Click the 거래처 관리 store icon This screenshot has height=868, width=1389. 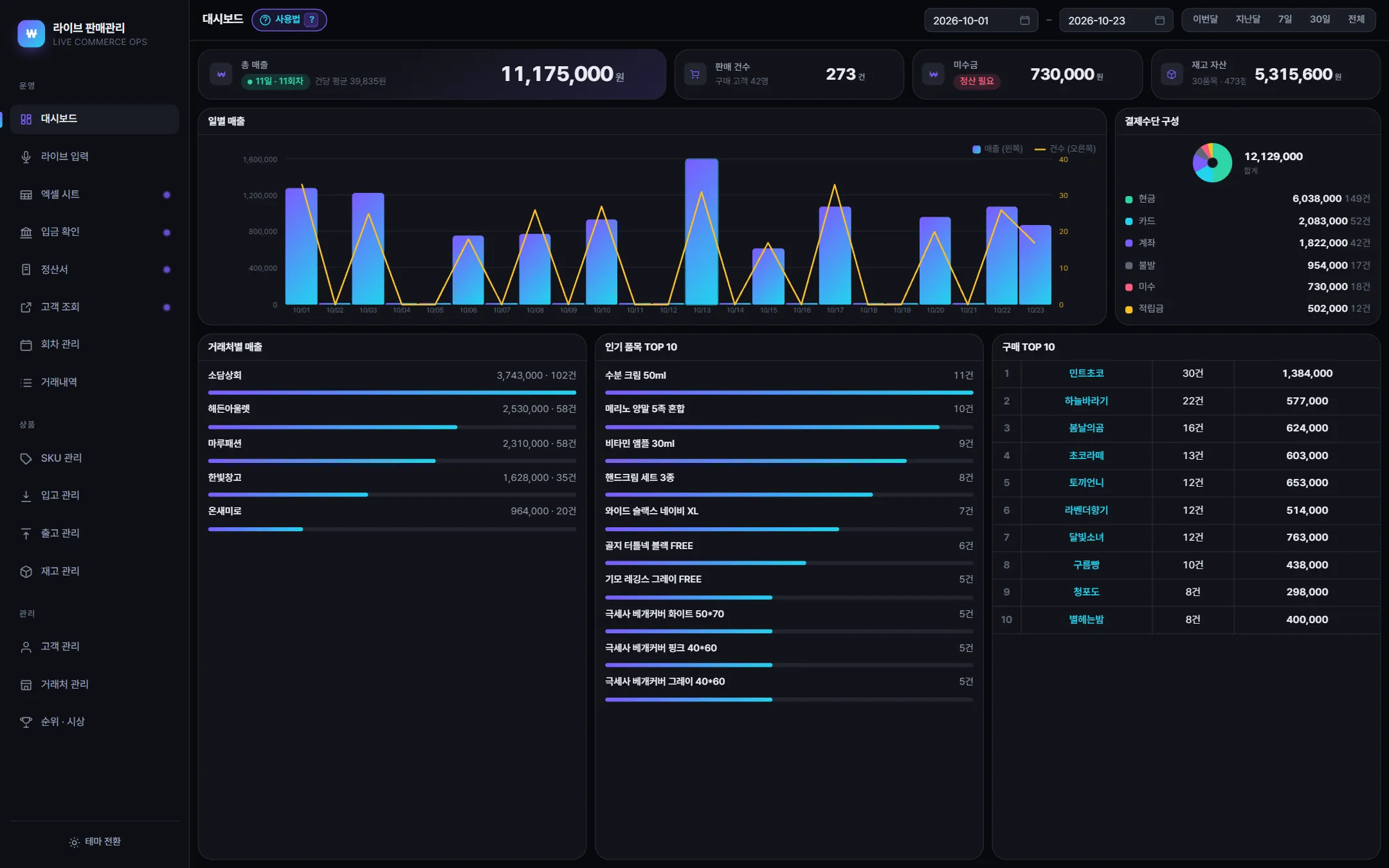26,685
